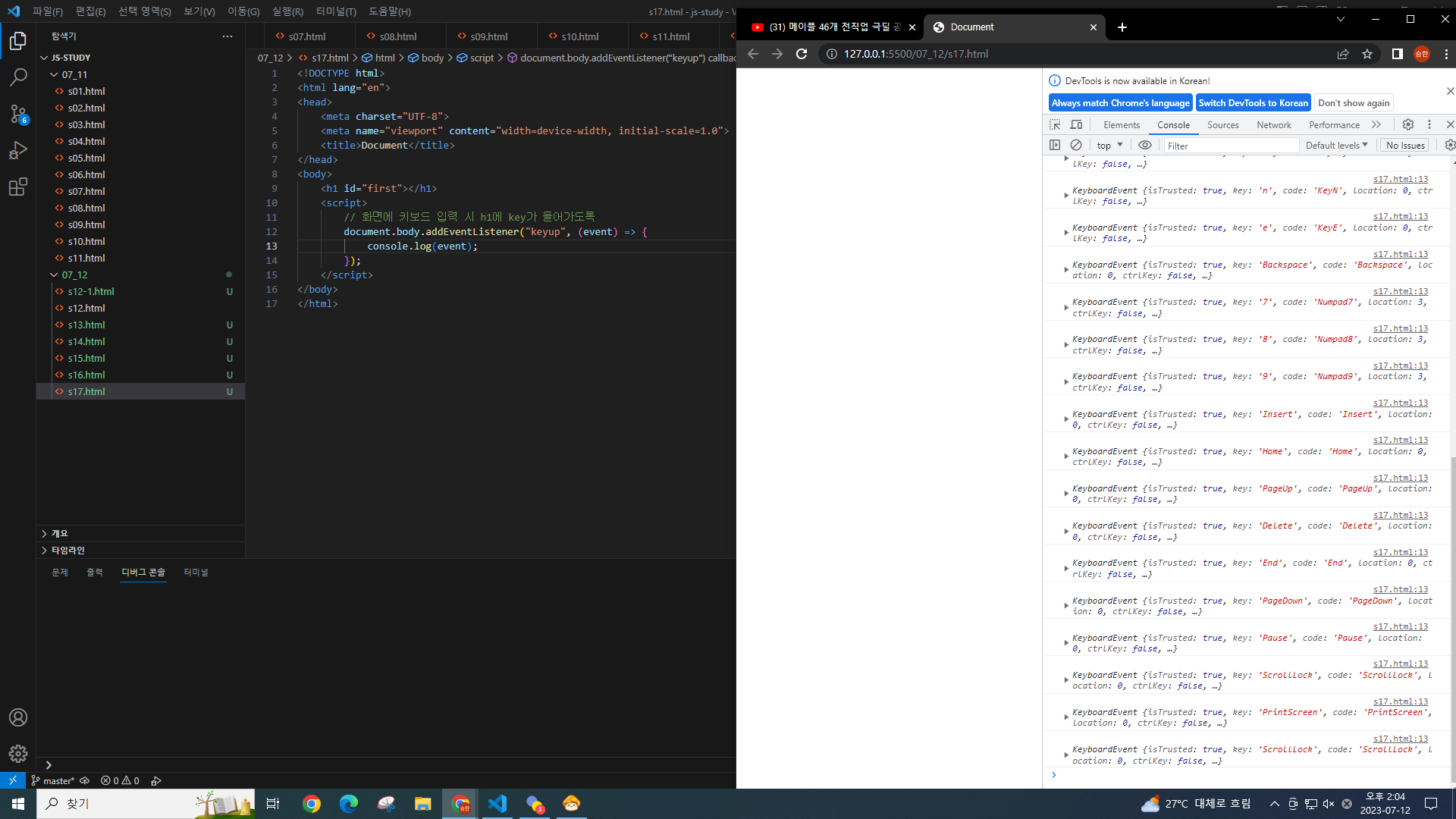Expand the 개요 outline section
1456x819 pixels.
coord(59,533)
